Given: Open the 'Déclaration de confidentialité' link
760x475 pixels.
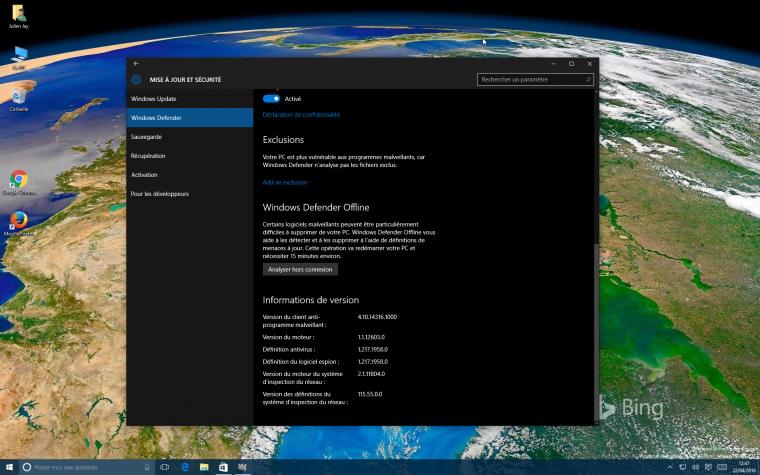Looking at the screenshot, I should [x=301, y=115].
